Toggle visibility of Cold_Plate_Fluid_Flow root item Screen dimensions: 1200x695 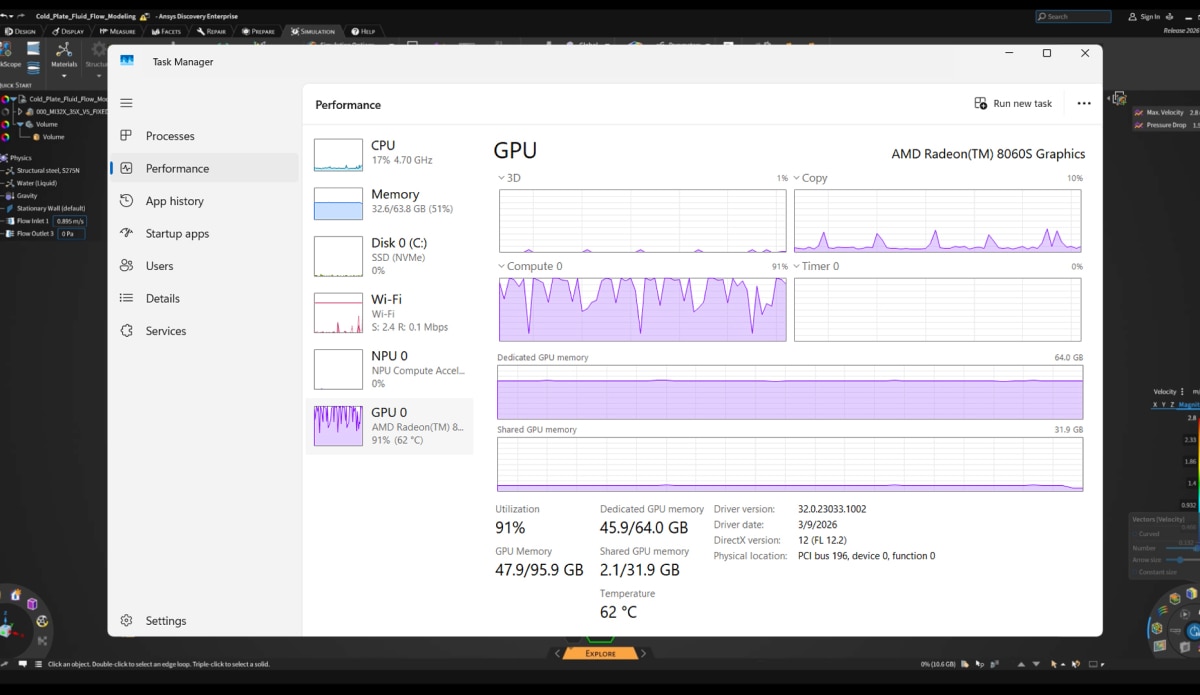tap(5, 99)
